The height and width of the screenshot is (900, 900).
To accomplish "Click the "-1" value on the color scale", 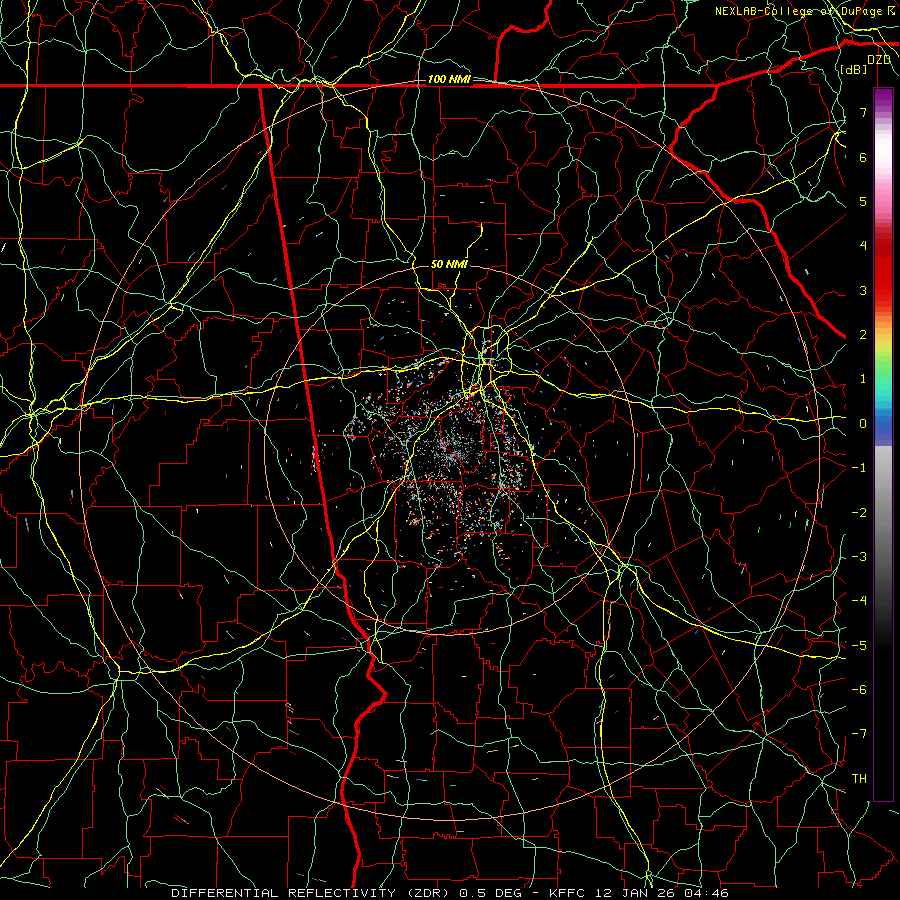I will pyautogui.click(x=859, y=468).
